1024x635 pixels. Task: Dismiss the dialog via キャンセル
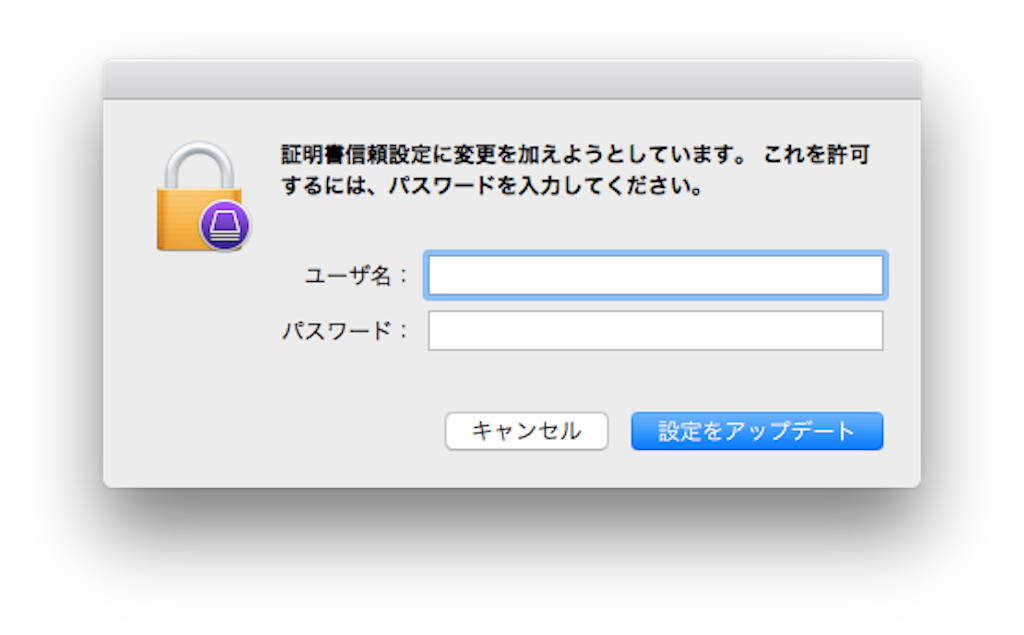(x=526, y=431)
